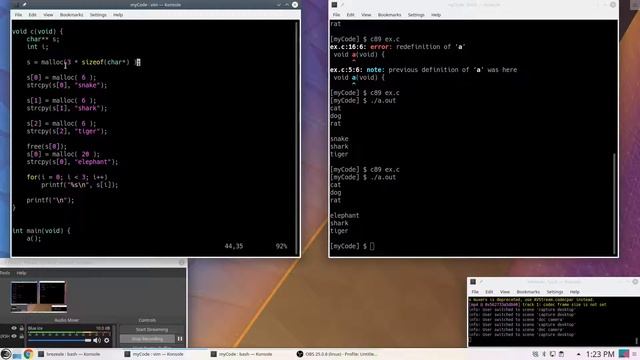Open Edit menu in small log Konsole window
This screenshot has width=640, height=360.
[x=489, y=292]
